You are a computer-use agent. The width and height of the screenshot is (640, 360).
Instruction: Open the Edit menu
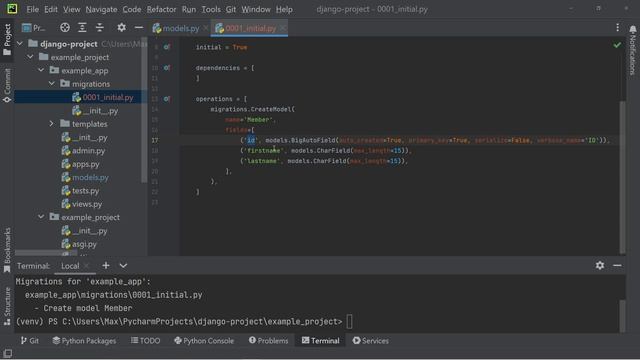[51, 9]
